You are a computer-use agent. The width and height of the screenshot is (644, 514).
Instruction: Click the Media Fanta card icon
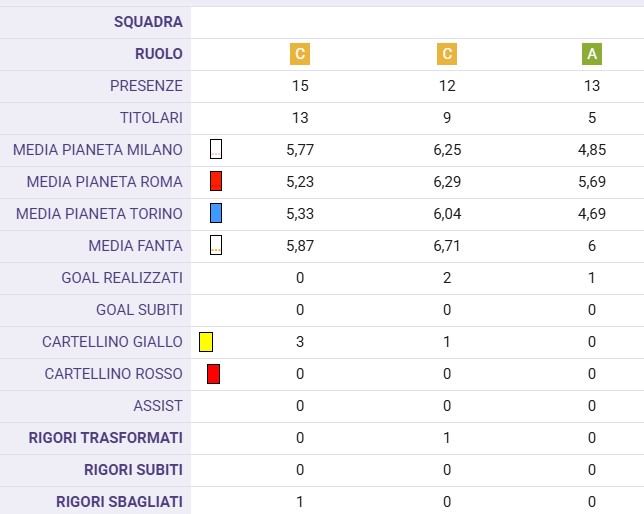pos(216,245)
